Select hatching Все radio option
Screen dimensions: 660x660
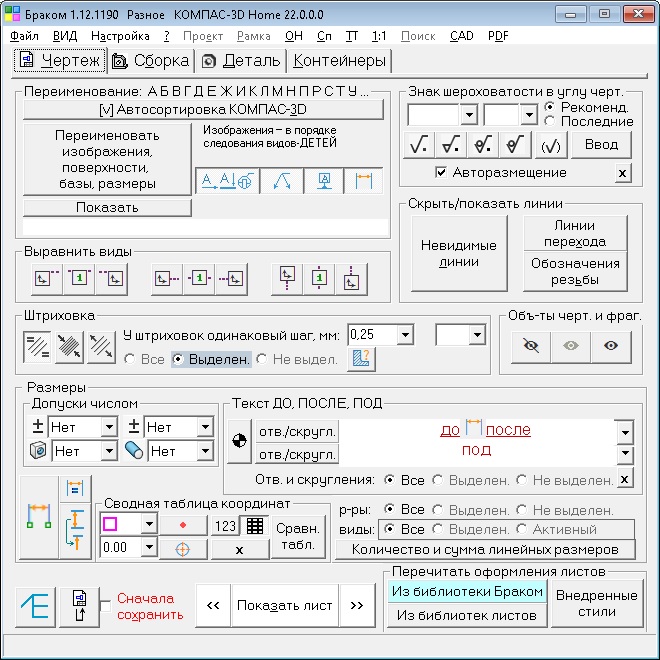coord(130,359)
